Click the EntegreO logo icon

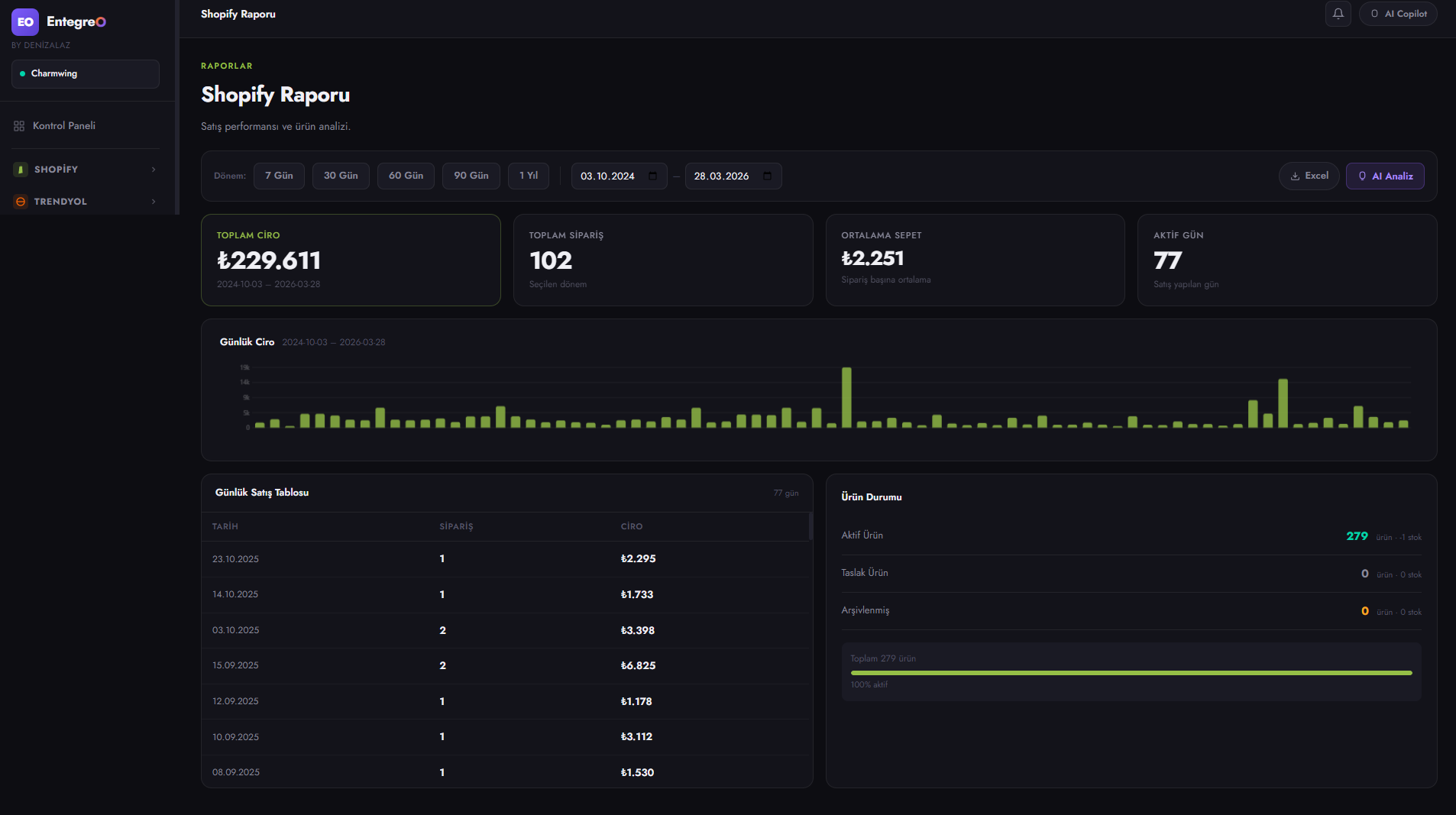[25, 21]
